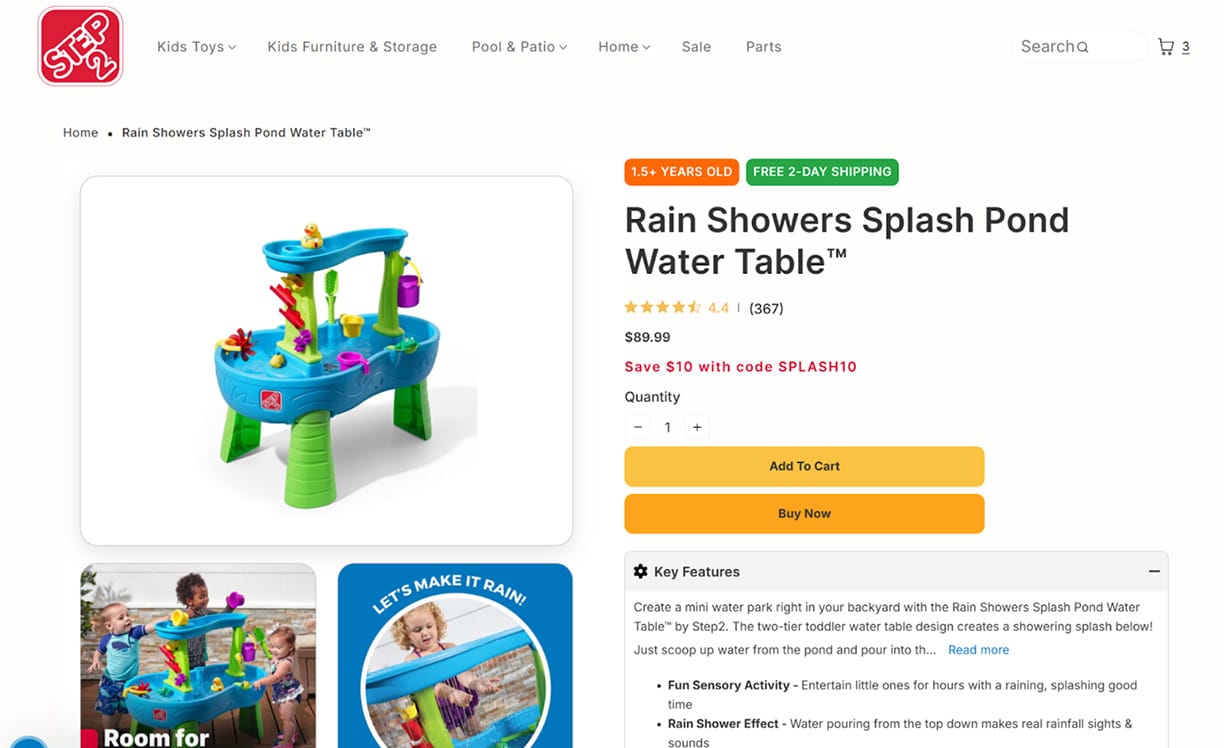1224x748 pixels.
Task: Click the Key Features gear icon
Action: tap(641, 572)
